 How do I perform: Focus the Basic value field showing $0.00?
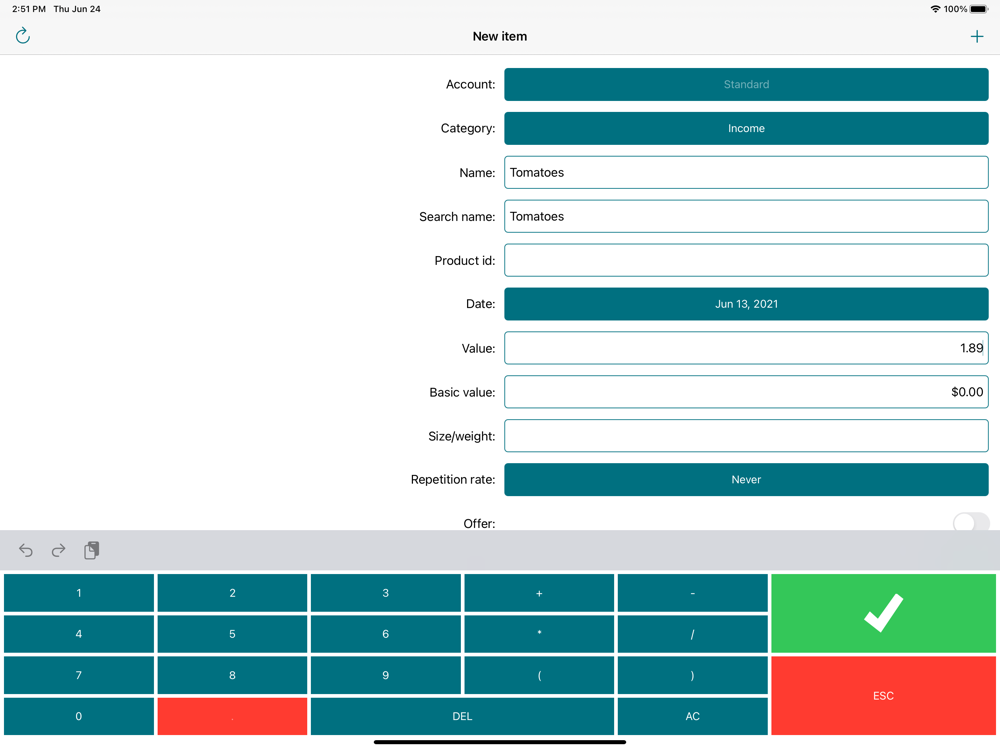tap(746, 392)
